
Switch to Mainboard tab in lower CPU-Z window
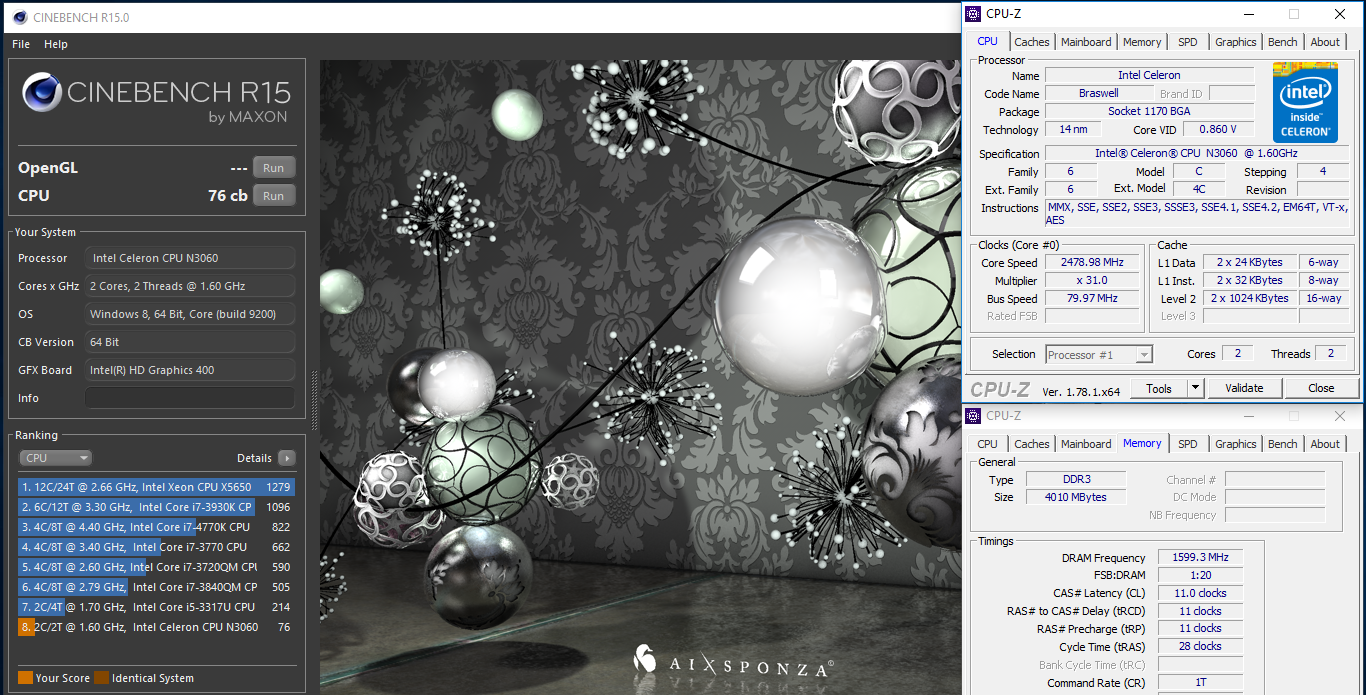[x=1086, y=444]
